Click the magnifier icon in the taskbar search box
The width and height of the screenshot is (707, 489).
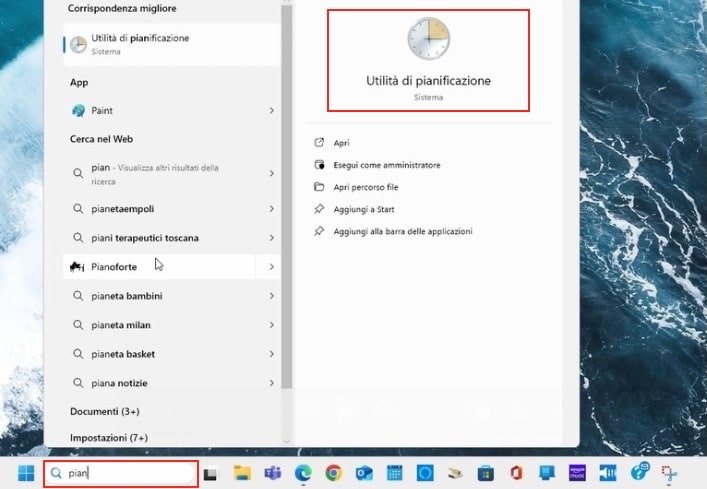(56, 473)
